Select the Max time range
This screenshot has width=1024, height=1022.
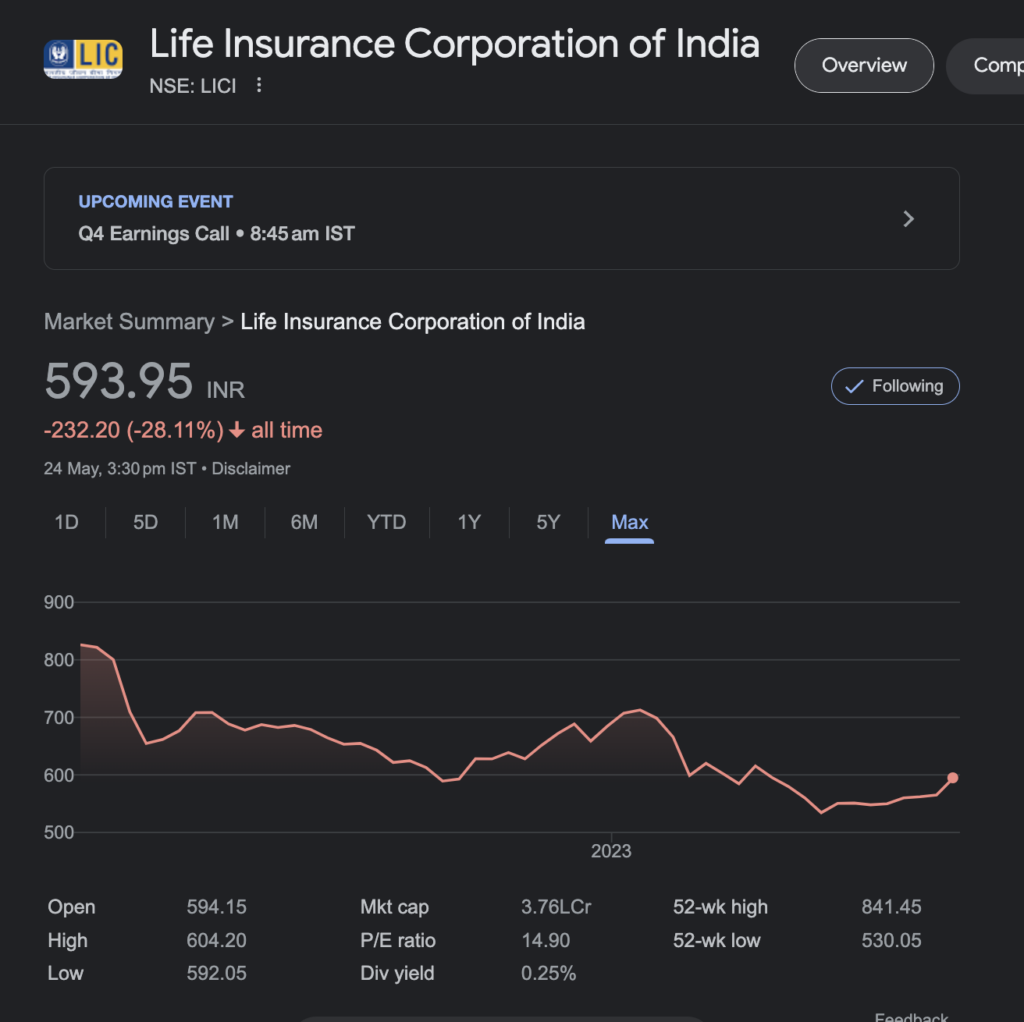click(630, 522)
